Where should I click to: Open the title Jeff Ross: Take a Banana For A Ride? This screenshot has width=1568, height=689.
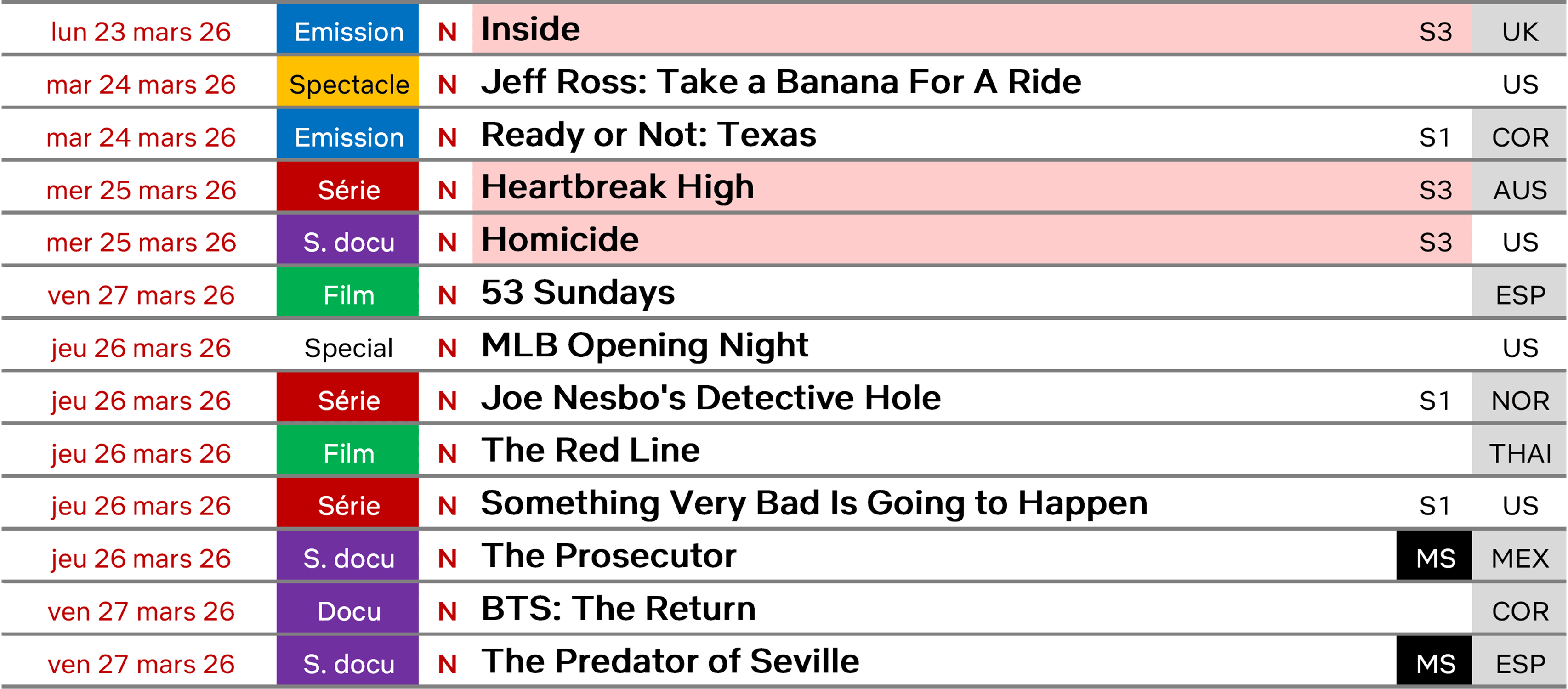click(x=781, y=82)
